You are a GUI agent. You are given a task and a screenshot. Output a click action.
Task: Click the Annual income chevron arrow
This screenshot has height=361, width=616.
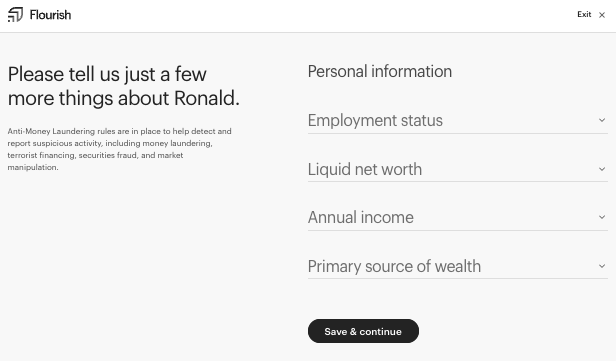click(x=602, y=217)
